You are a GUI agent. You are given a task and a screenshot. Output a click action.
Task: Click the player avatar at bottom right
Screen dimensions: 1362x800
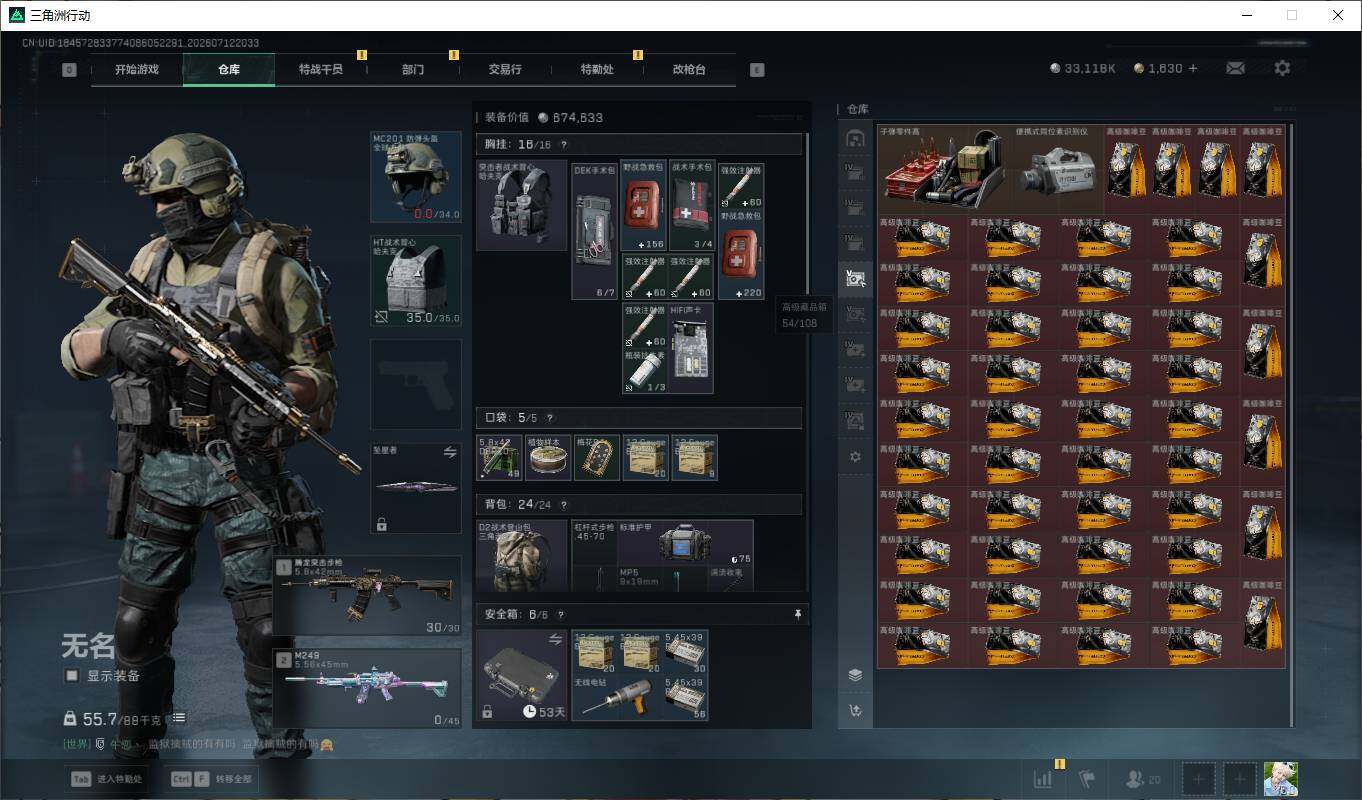pos(1280,779)
